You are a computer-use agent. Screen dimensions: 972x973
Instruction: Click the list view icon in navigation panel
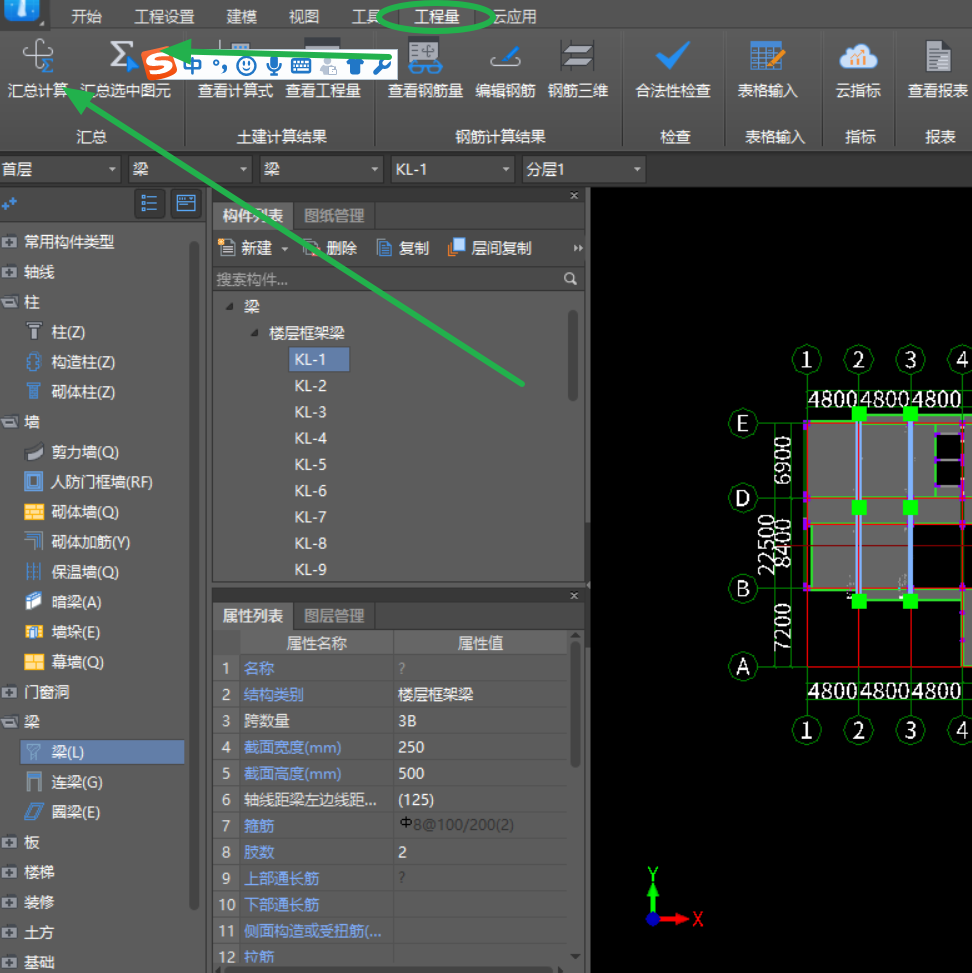150,203
